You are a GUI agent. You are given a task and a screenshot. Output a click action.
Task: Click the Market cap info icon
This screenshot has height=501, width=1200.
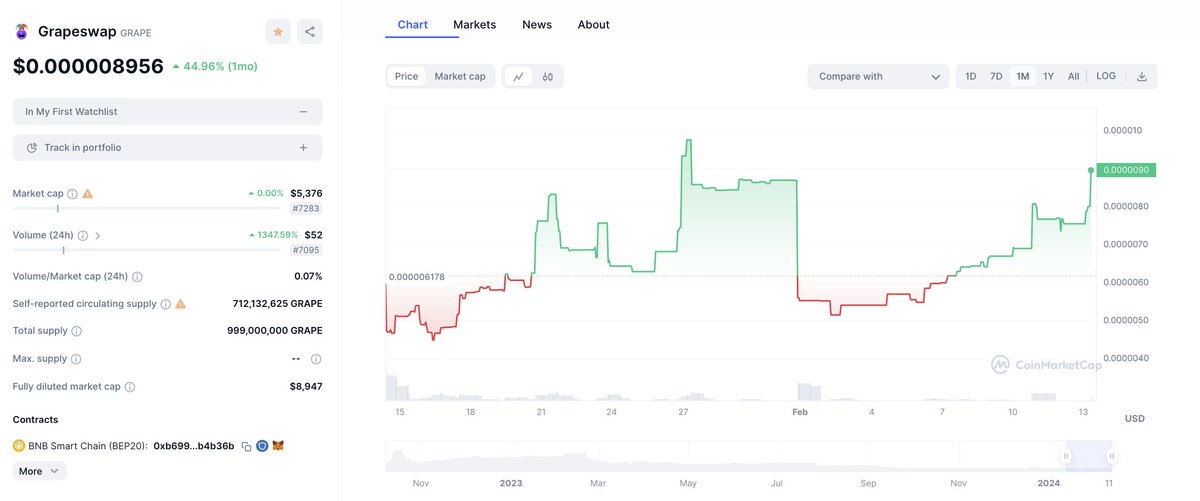pos(72,193)
